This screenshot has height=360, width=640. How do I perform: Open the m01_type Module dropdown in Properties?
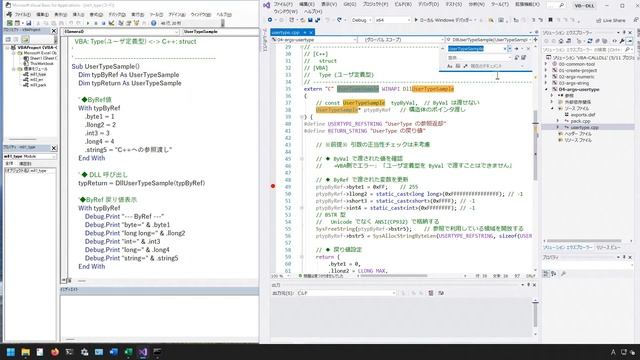30,156
